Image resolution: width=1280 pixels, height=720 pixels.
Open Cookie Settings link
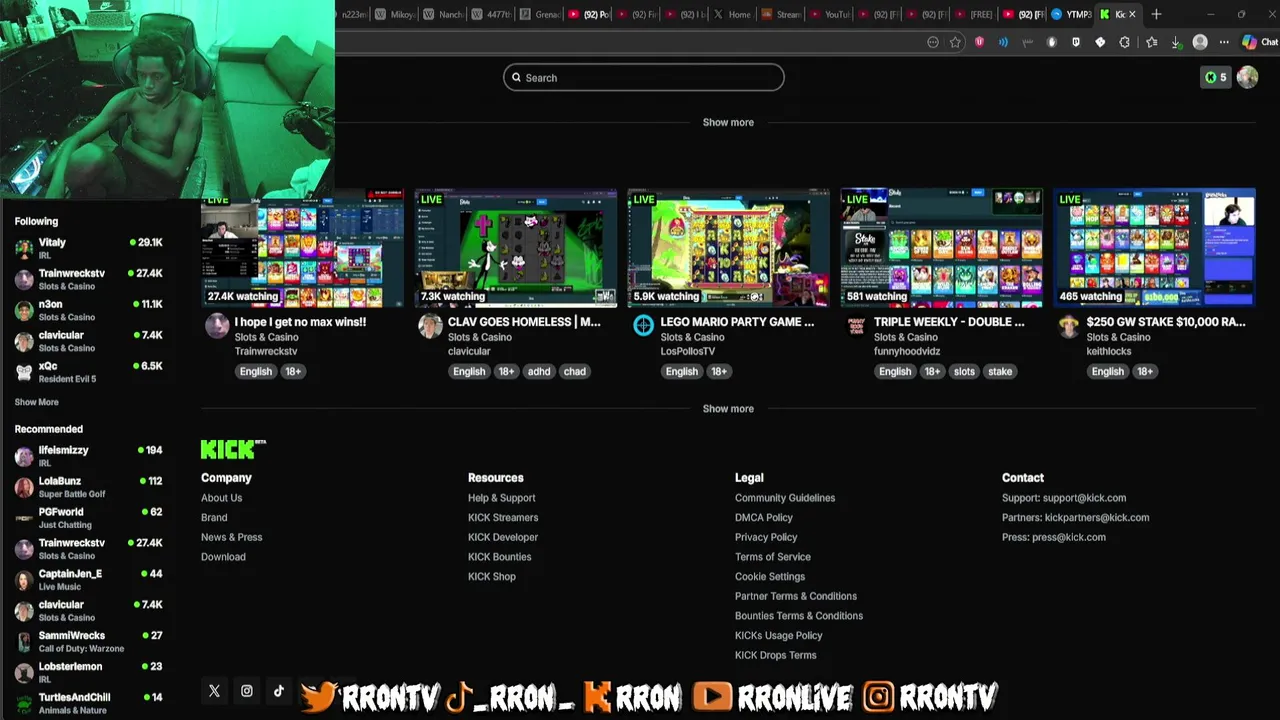click(770, 576)
